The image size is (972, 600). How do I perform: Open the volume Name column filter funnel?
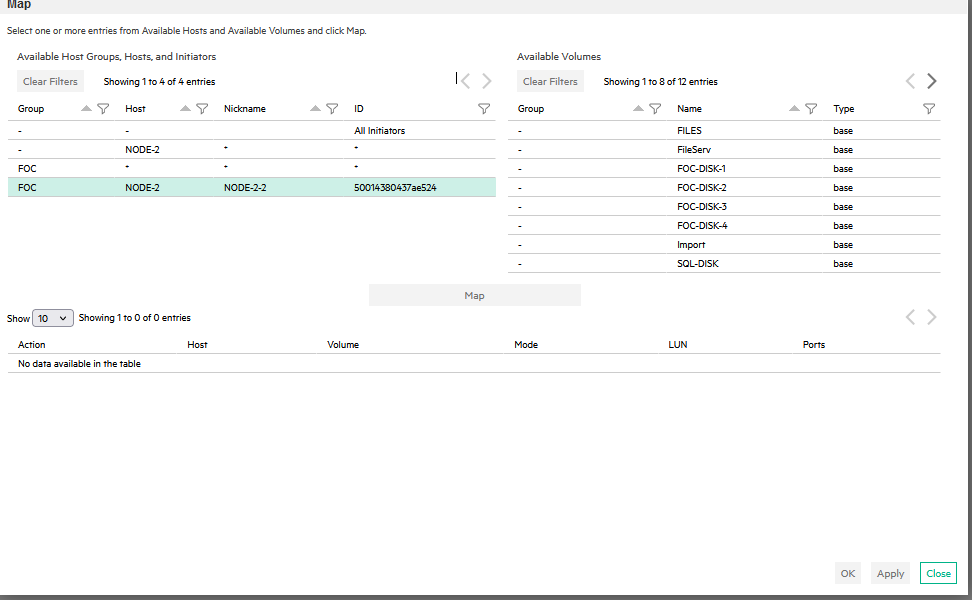(811, 108)
